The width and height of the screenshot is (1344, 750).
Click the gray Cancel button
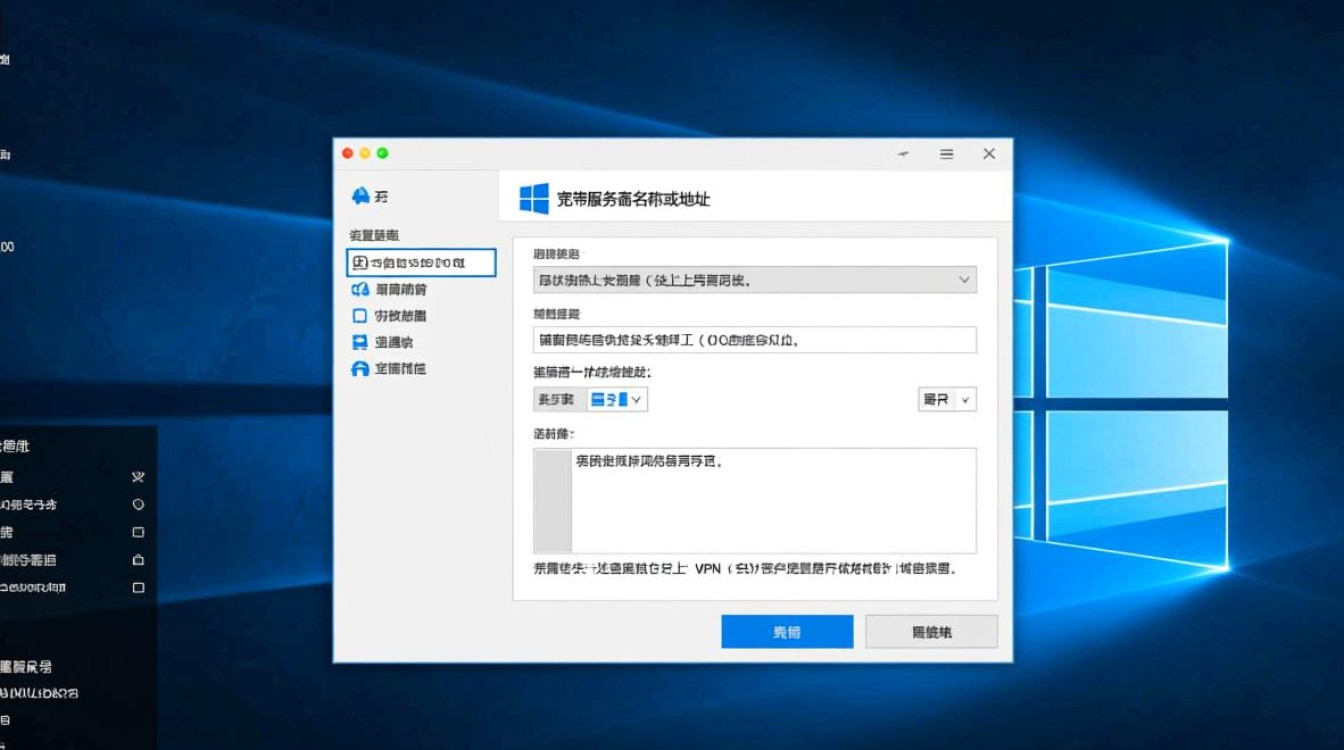931,631
